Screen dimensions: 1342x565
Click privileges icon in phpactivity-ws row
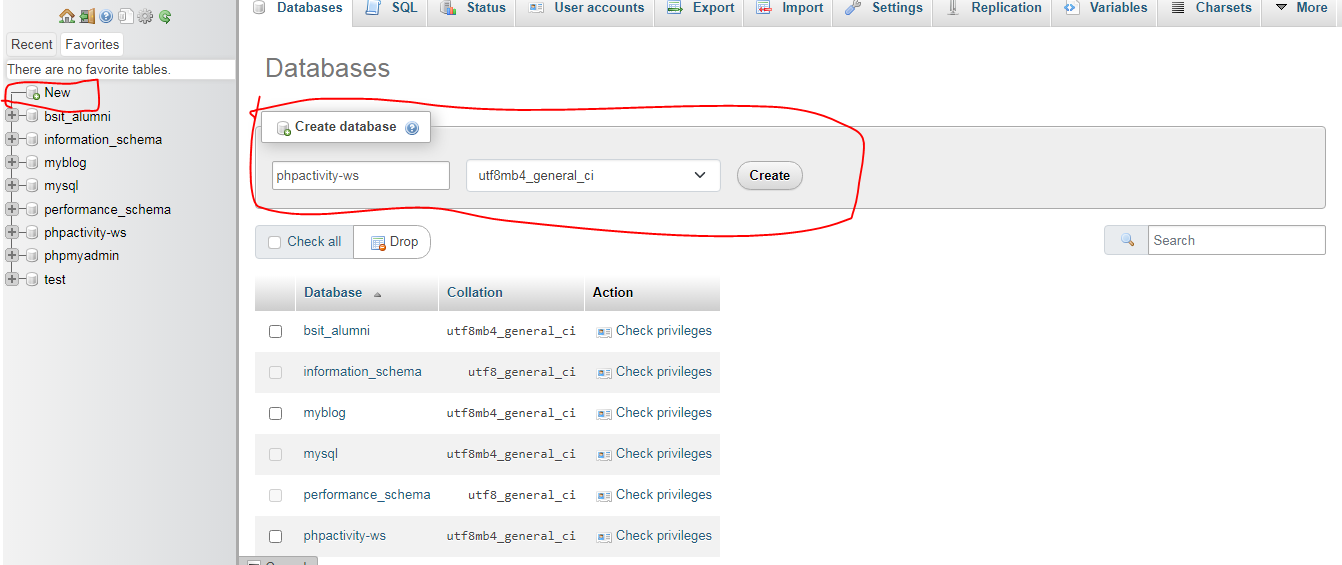tap(604, 537)
